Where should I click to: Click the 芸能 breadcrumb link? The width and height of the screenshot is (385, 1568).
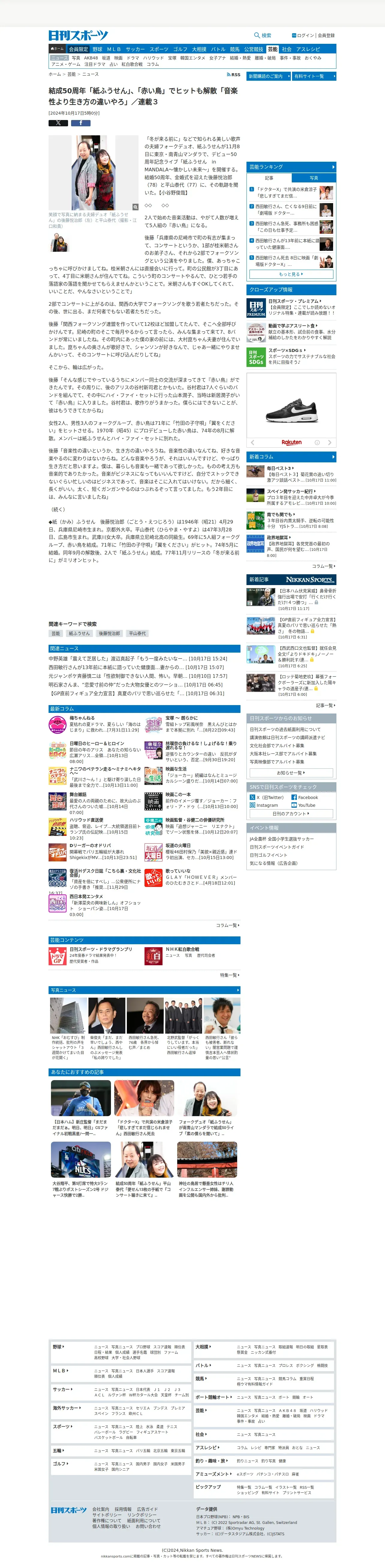(72, 74)
